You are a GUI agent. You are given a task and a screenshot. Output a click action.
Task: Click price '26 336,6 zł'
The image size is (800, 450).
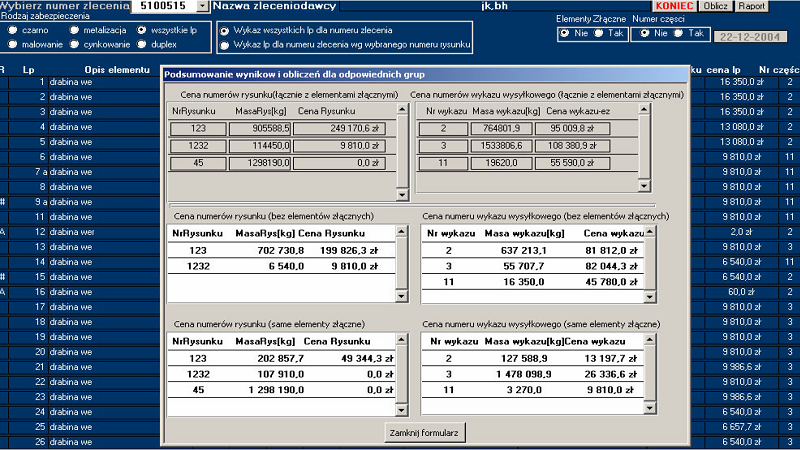pyautogui.click(x=611, y=374)
